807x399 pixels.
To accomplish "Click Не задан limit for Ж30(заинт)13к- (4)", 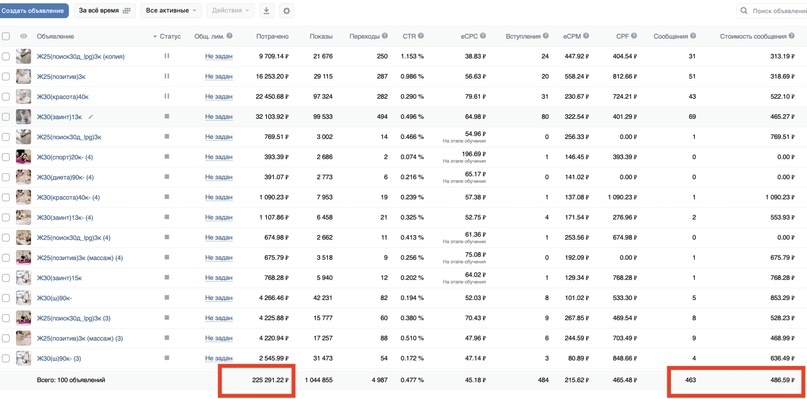I will 219,217.
